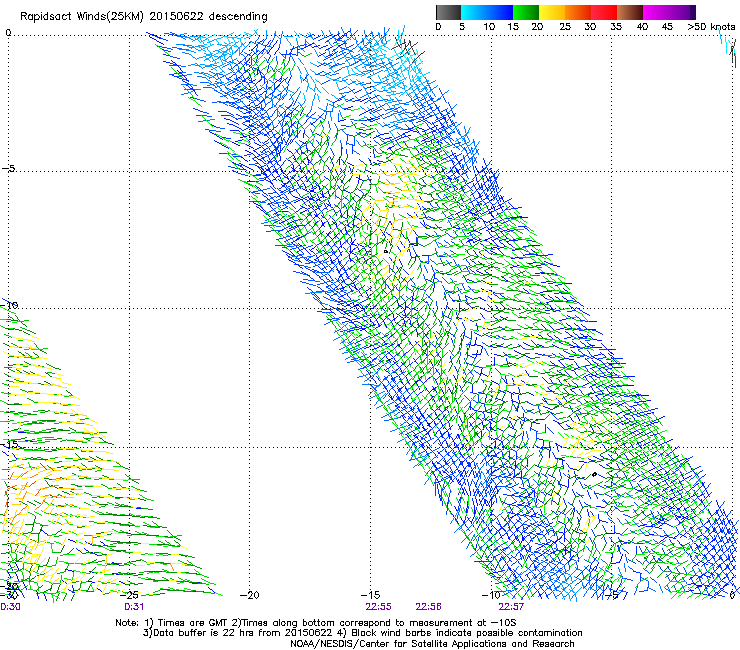Click the '-10' longitude label on bottom axis
This screenshot has width=740, height=650.
point(490,595)
